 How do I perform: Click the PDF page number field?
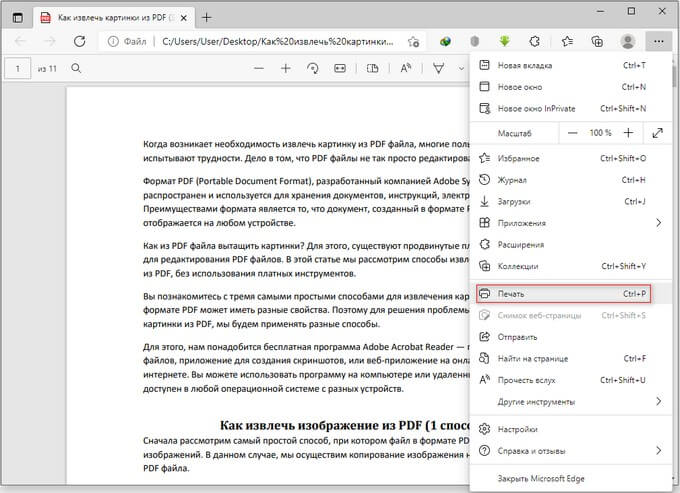(x=18, y=69)
